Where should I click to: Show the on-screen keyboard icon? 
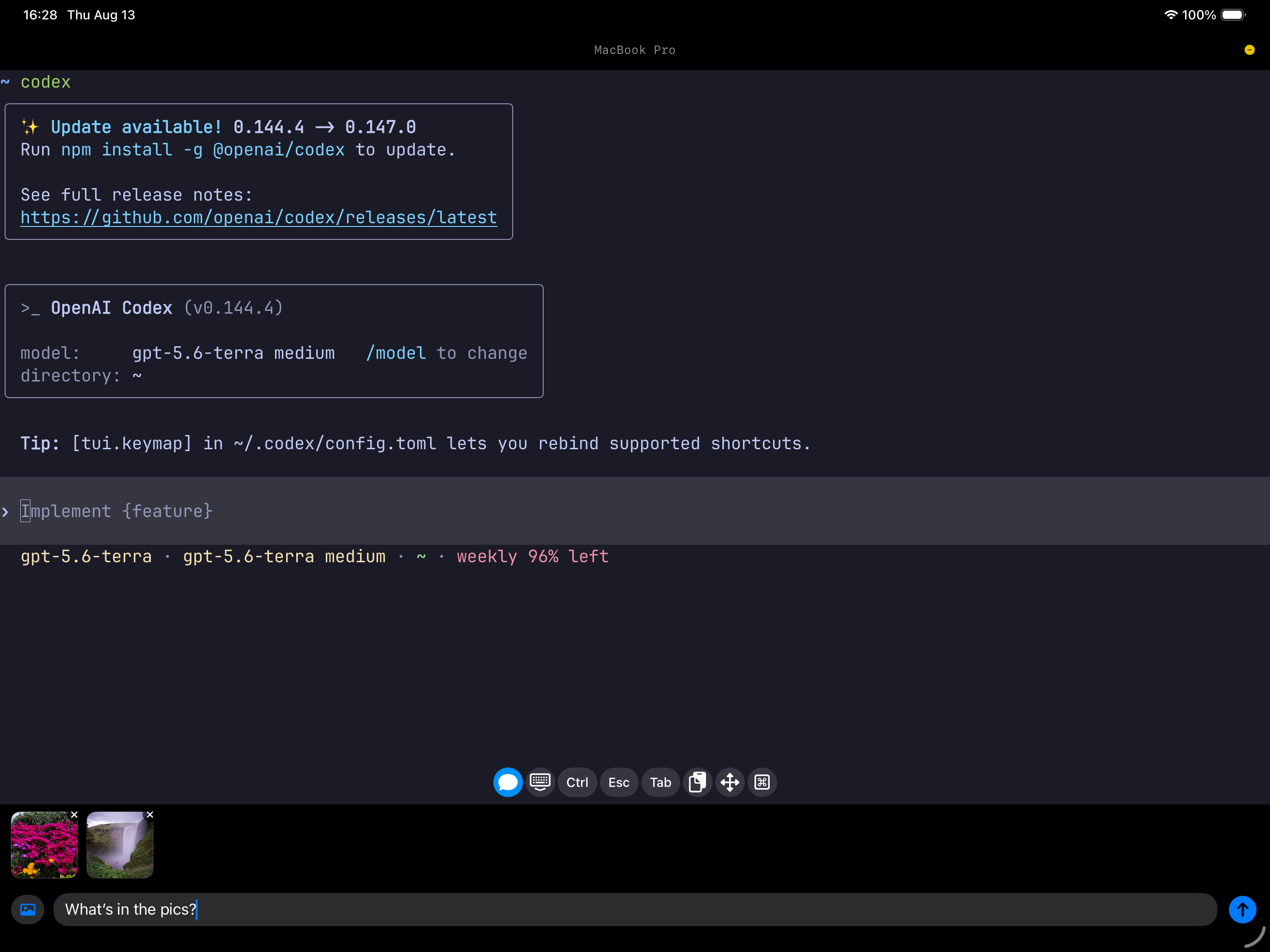(540, 782)
